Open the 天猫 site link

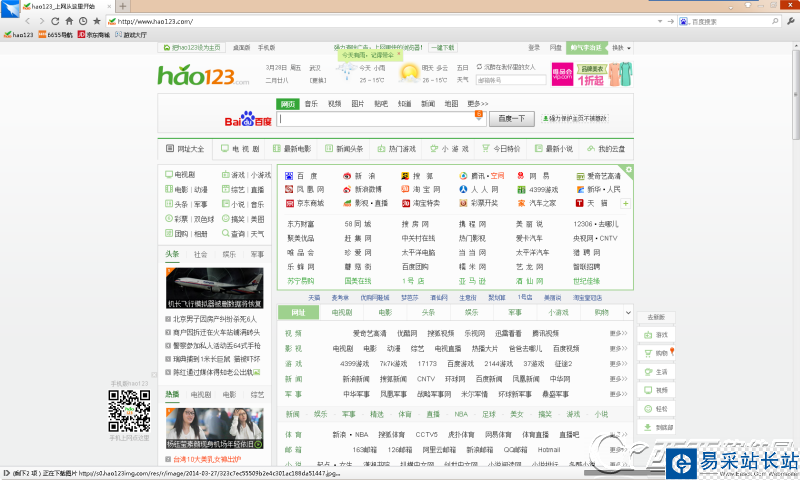592,203
